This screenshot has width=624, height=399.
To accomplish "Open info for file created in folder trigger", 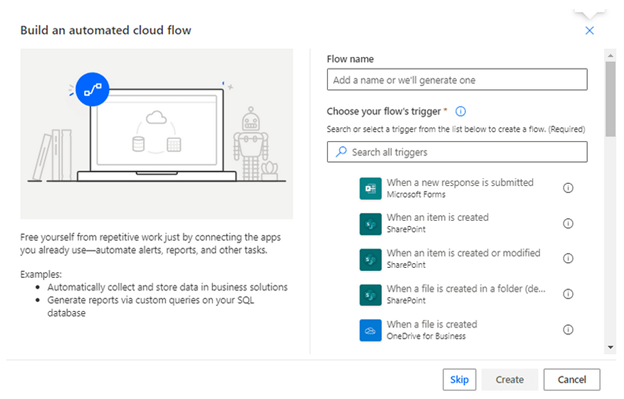I will tap(568, 294).
